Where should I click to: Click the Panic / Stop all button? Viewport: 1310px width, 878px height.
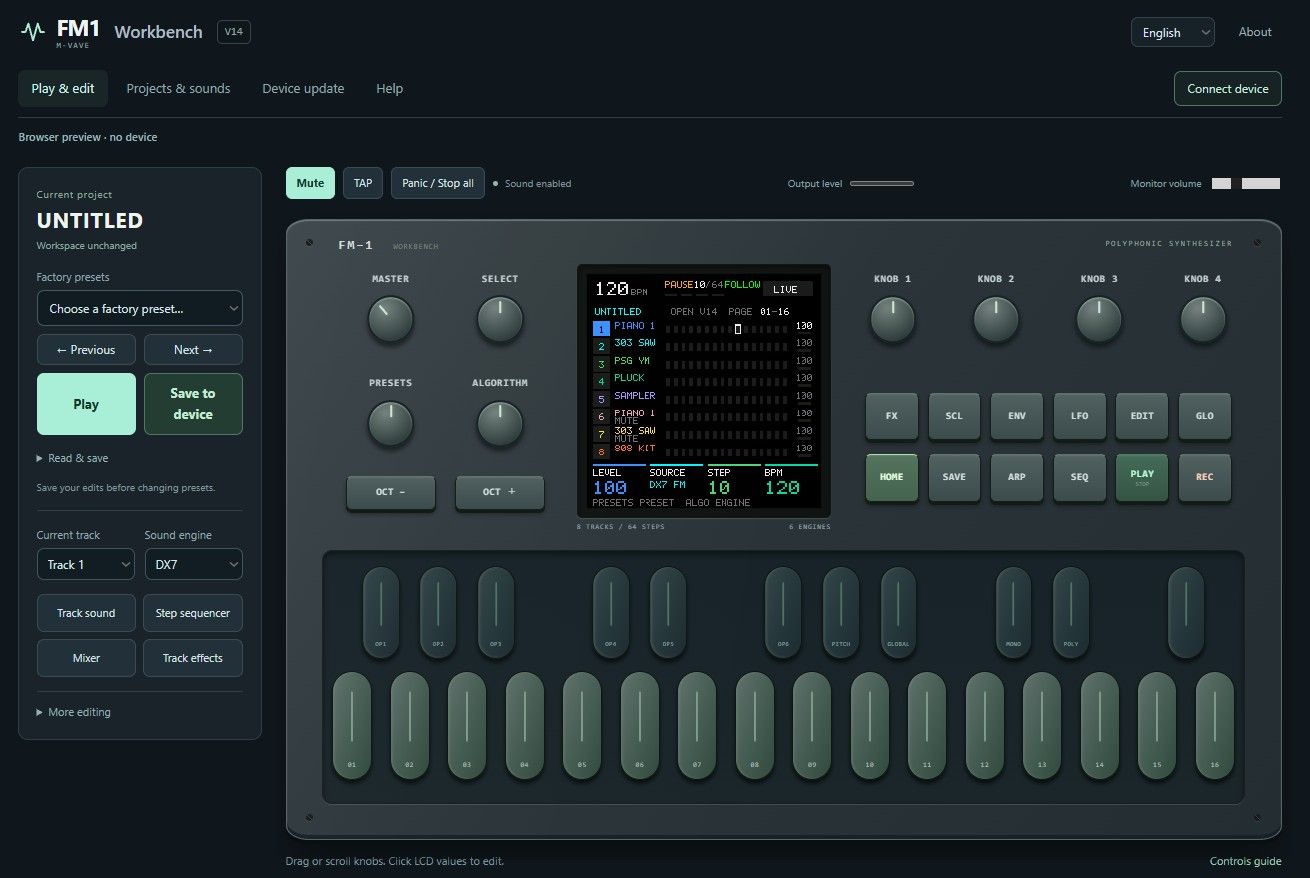438,183
